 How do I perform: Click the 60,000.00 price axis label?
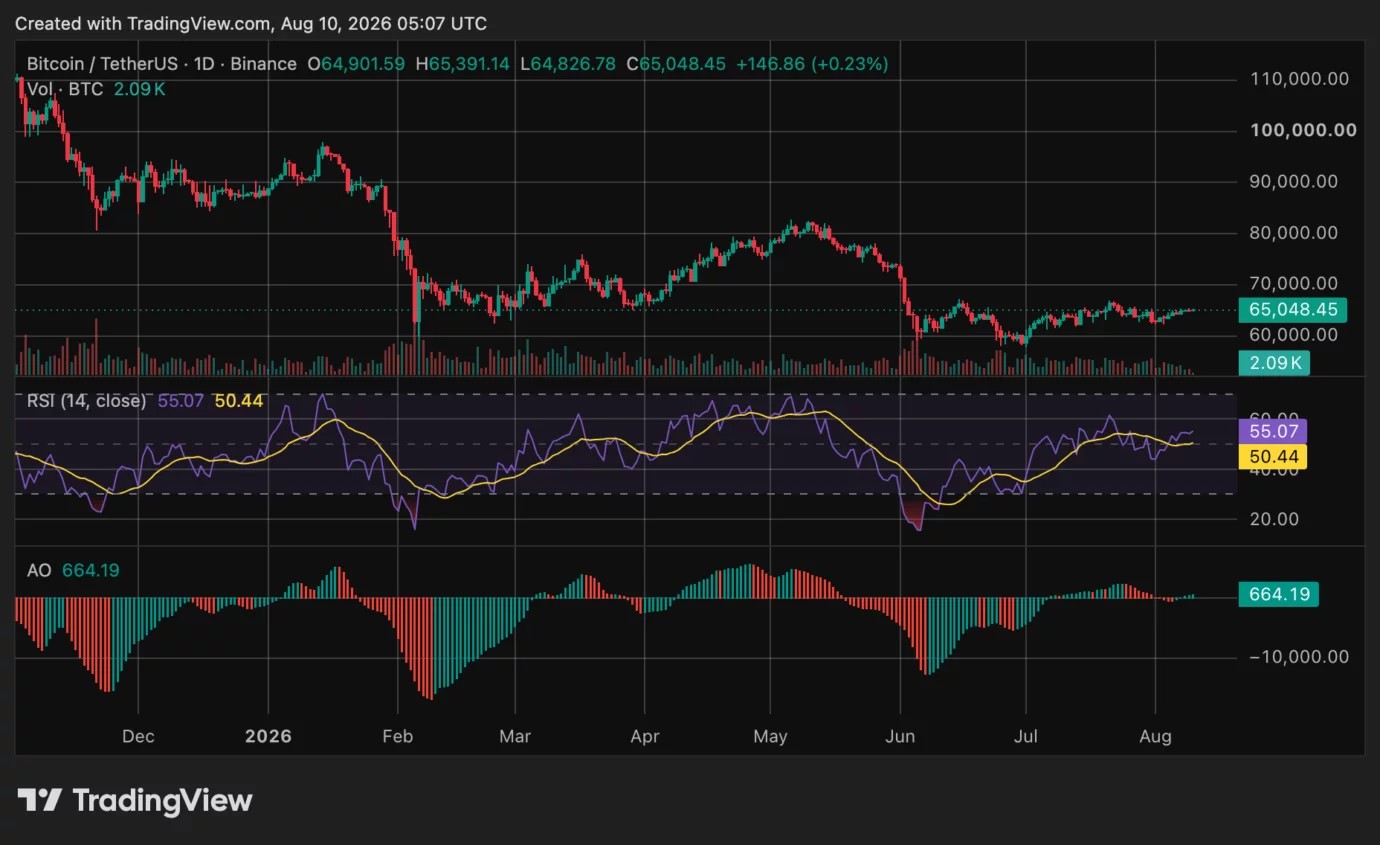1294,334
